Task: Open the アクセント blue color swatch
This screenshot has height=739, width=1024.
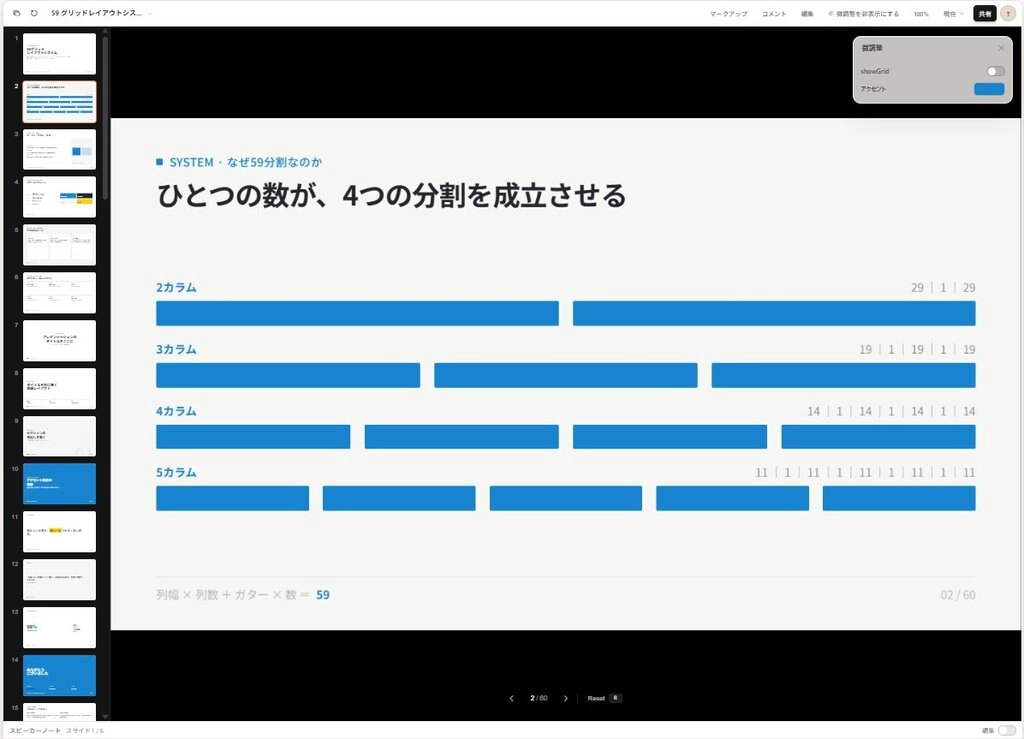Action: (x=989, y=89)
